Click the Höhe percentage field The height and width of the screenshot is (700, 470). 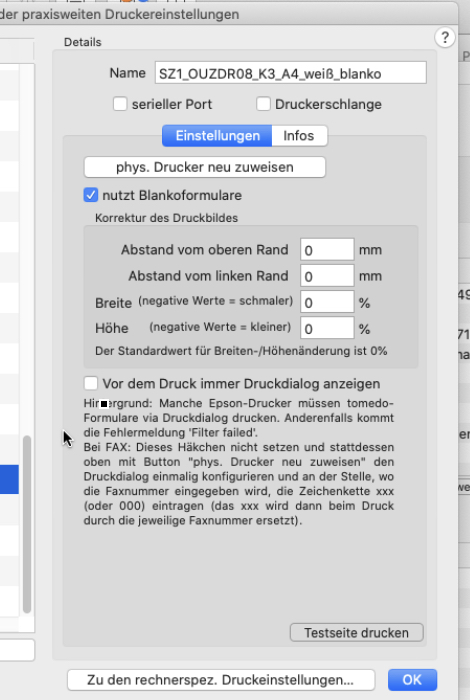(x=327, y=329)
